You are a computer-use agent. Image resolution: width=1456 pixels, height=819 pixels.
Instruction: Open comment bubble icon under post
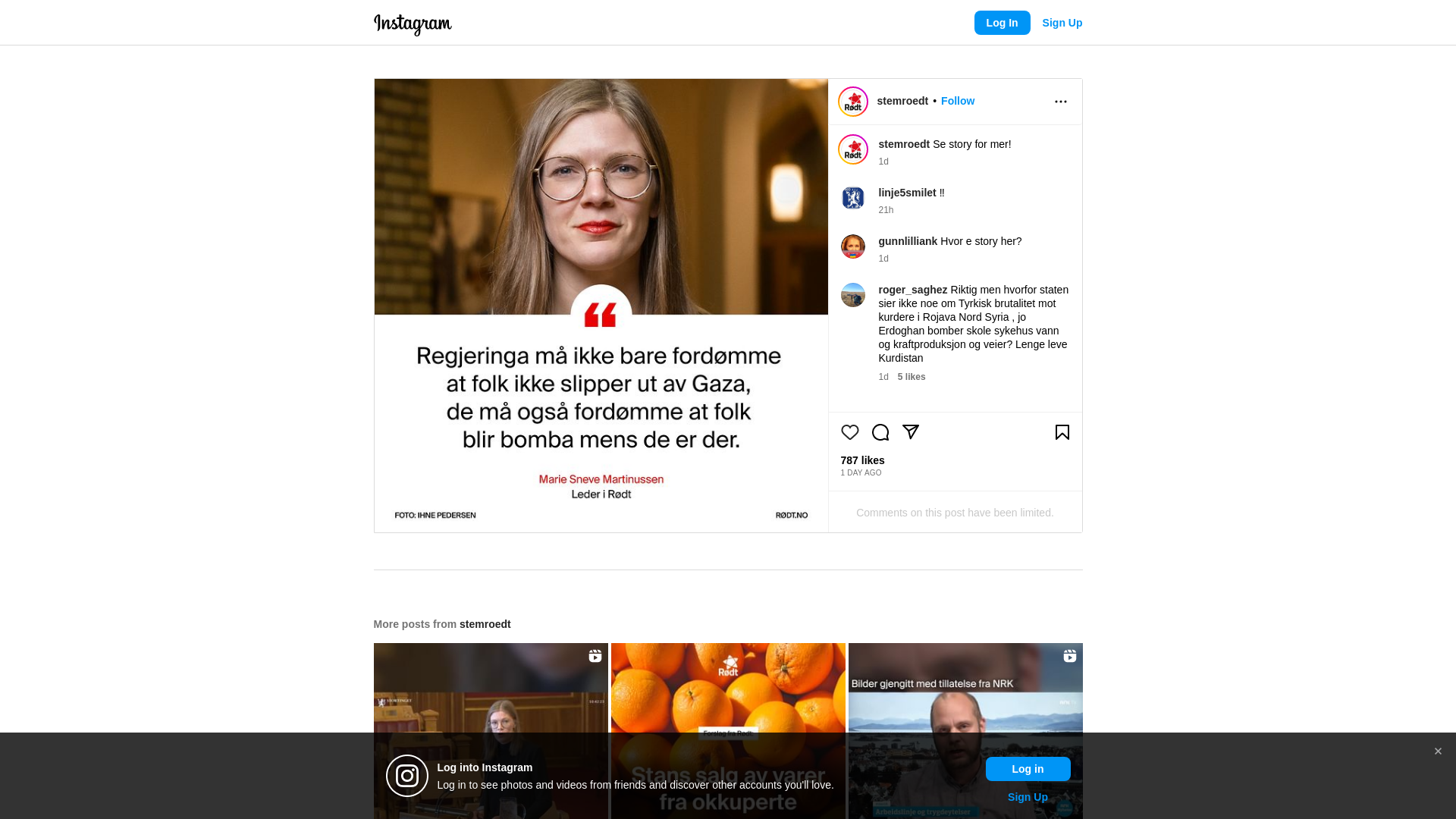coord(880,432)
